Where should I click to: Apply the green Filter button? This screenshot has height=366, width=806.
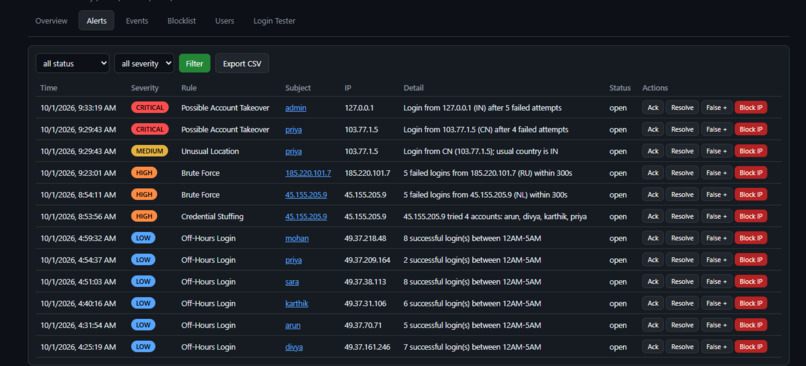(194, 63)
